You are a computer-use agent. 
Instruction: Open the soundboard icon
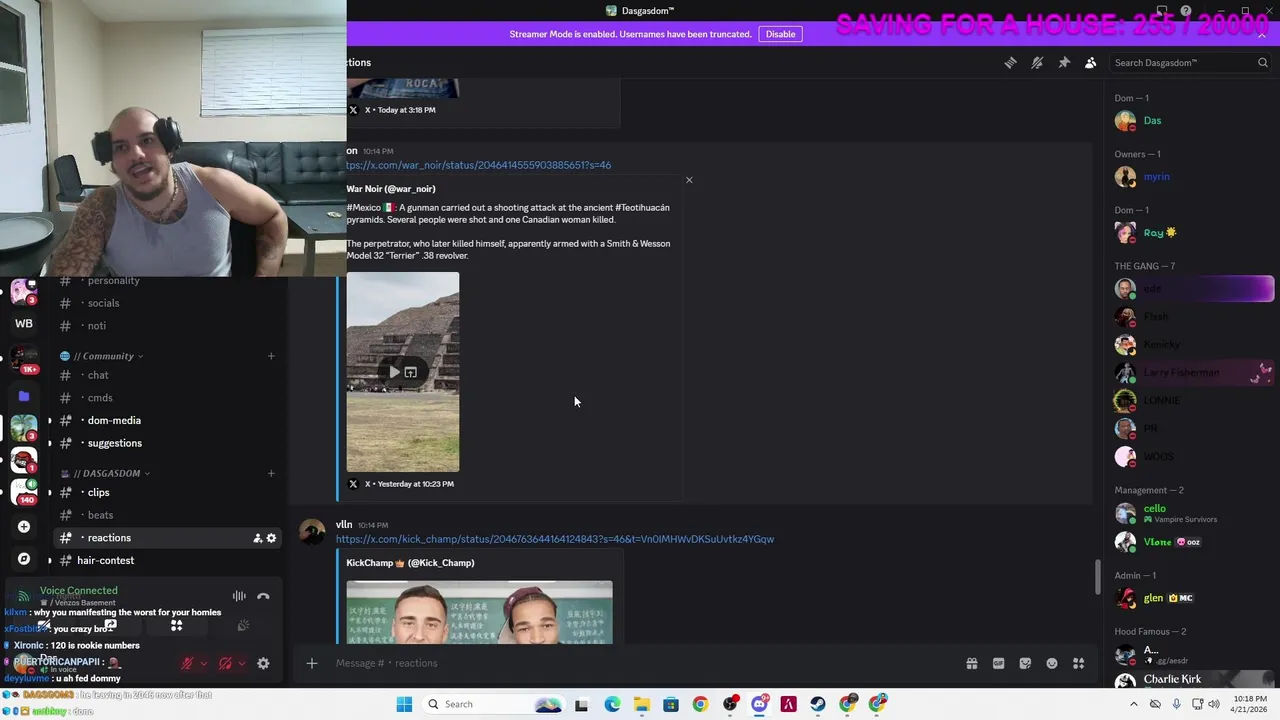coord(242,626)
